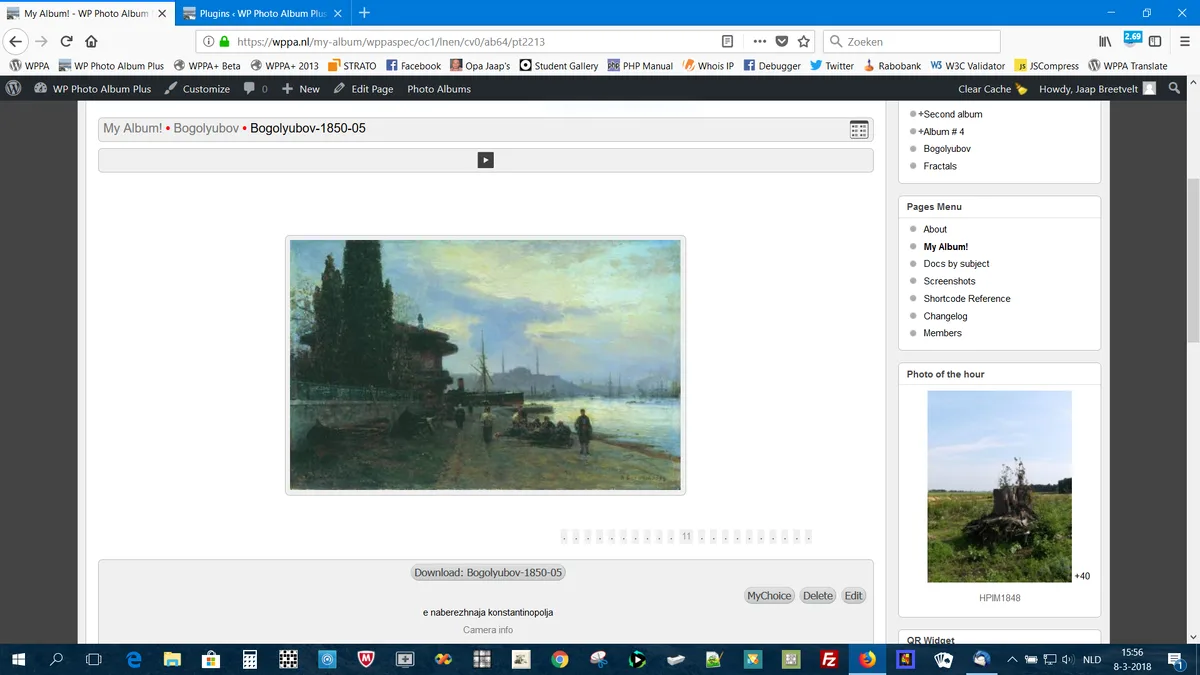Select page 11 in the photo navigator
Viewport: 1200px width, 675px height.
click(x=686, y=537)
